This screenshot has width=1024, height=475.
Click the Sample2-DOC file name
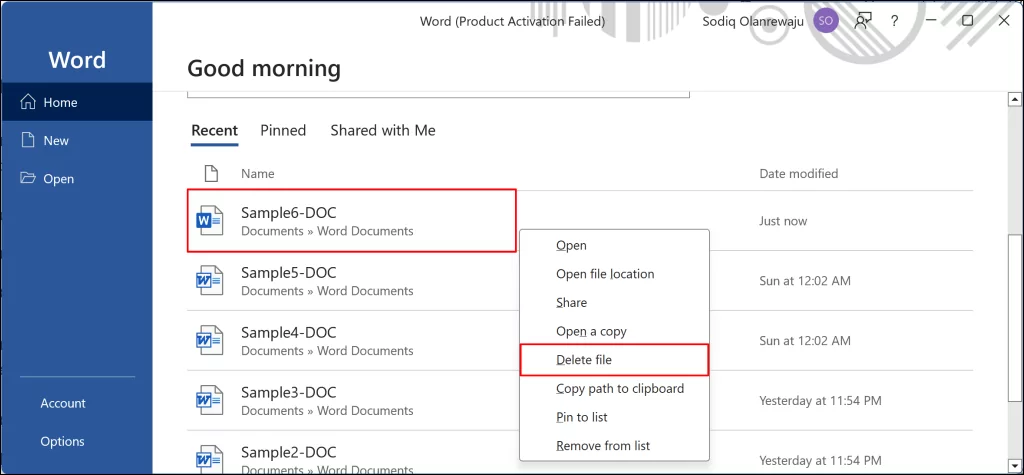(x=289, y=451)
